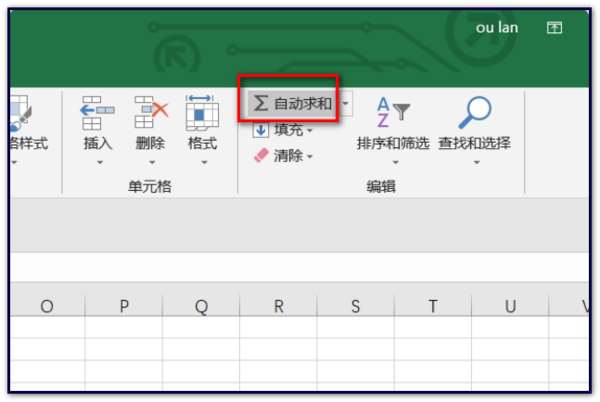Open the Clear dropdown arrow
600x402 pixels.
[x=310, y=156]
